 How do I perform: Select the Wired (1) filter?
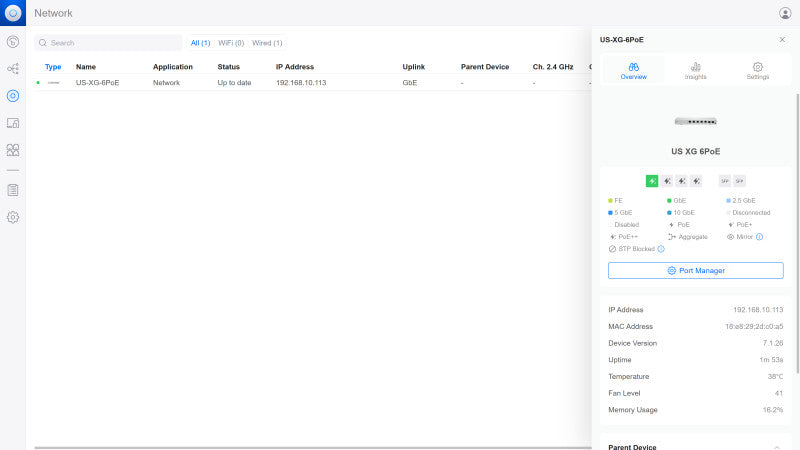267,43
